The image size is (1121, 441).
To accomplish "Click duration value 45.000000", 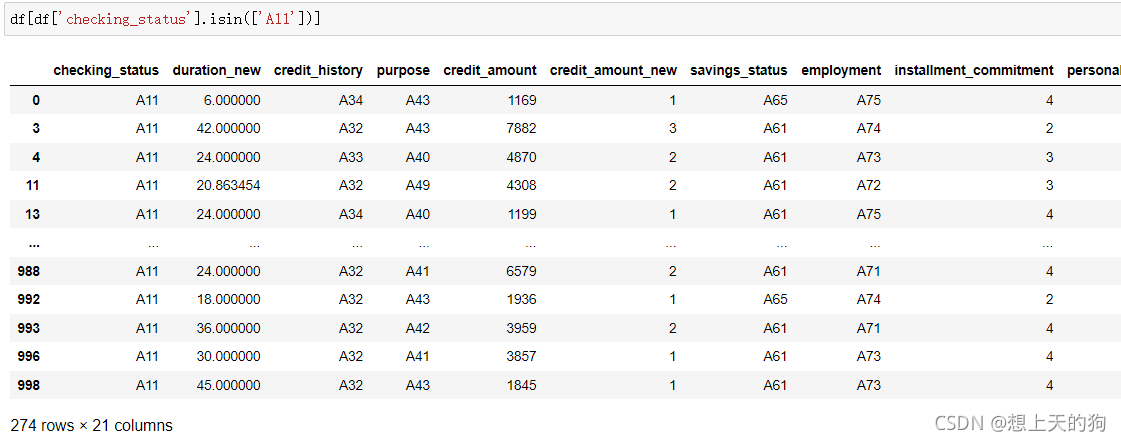I will 228,385.
